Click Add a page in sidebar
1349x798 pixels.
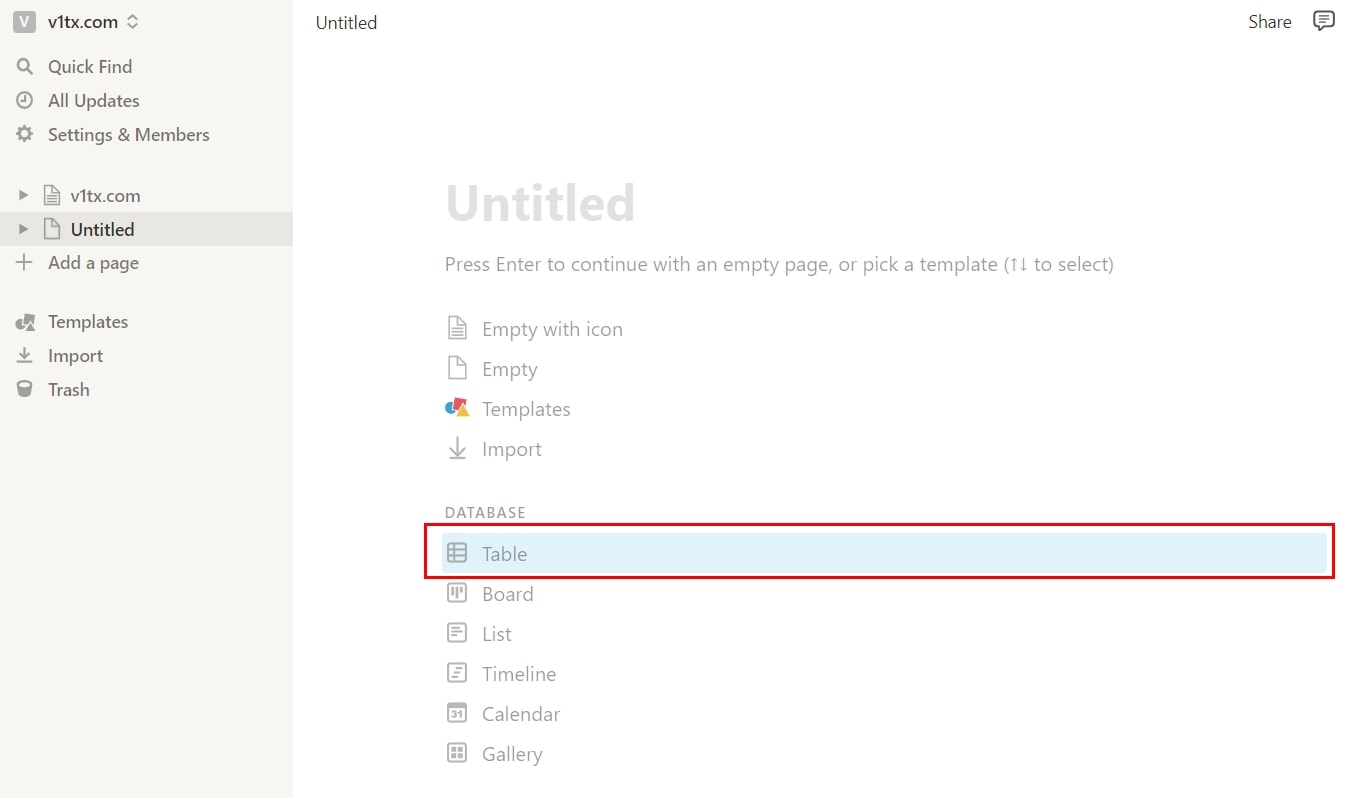[x=93, y=263]
